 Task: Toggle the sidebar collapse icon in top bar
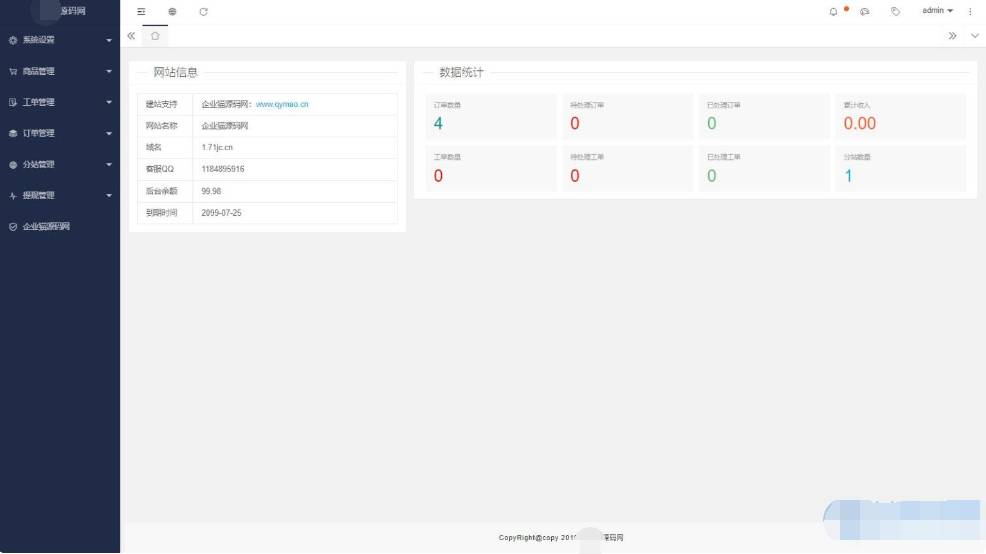point(141,12)
